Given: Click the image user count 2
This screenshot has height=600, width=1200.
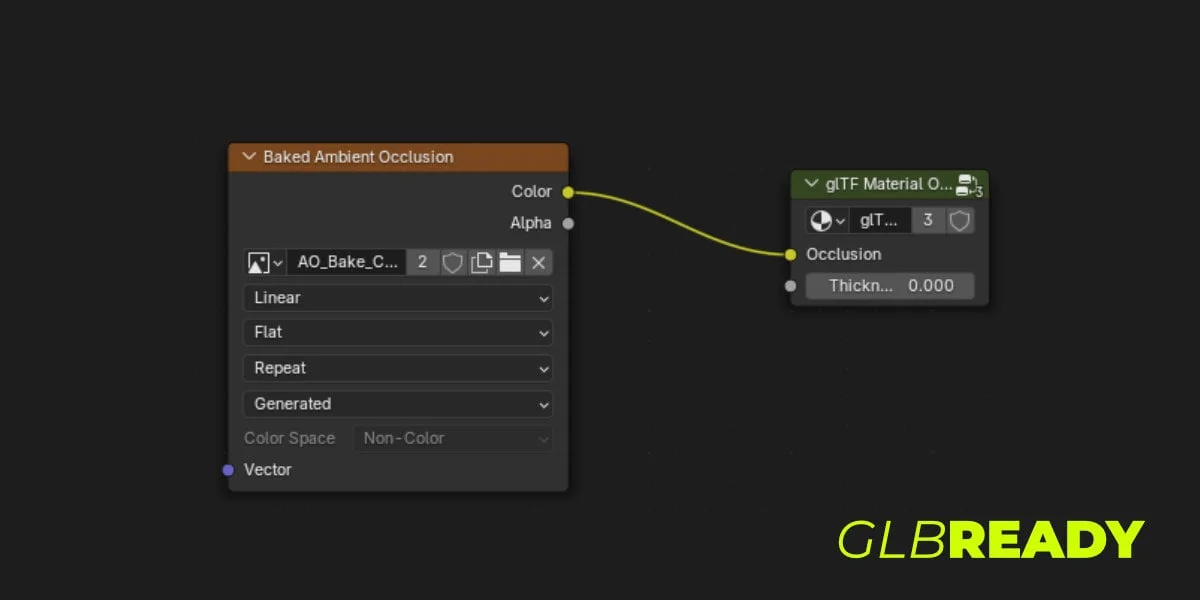Looking at the screenshot, I should click(x=422, y=262).
